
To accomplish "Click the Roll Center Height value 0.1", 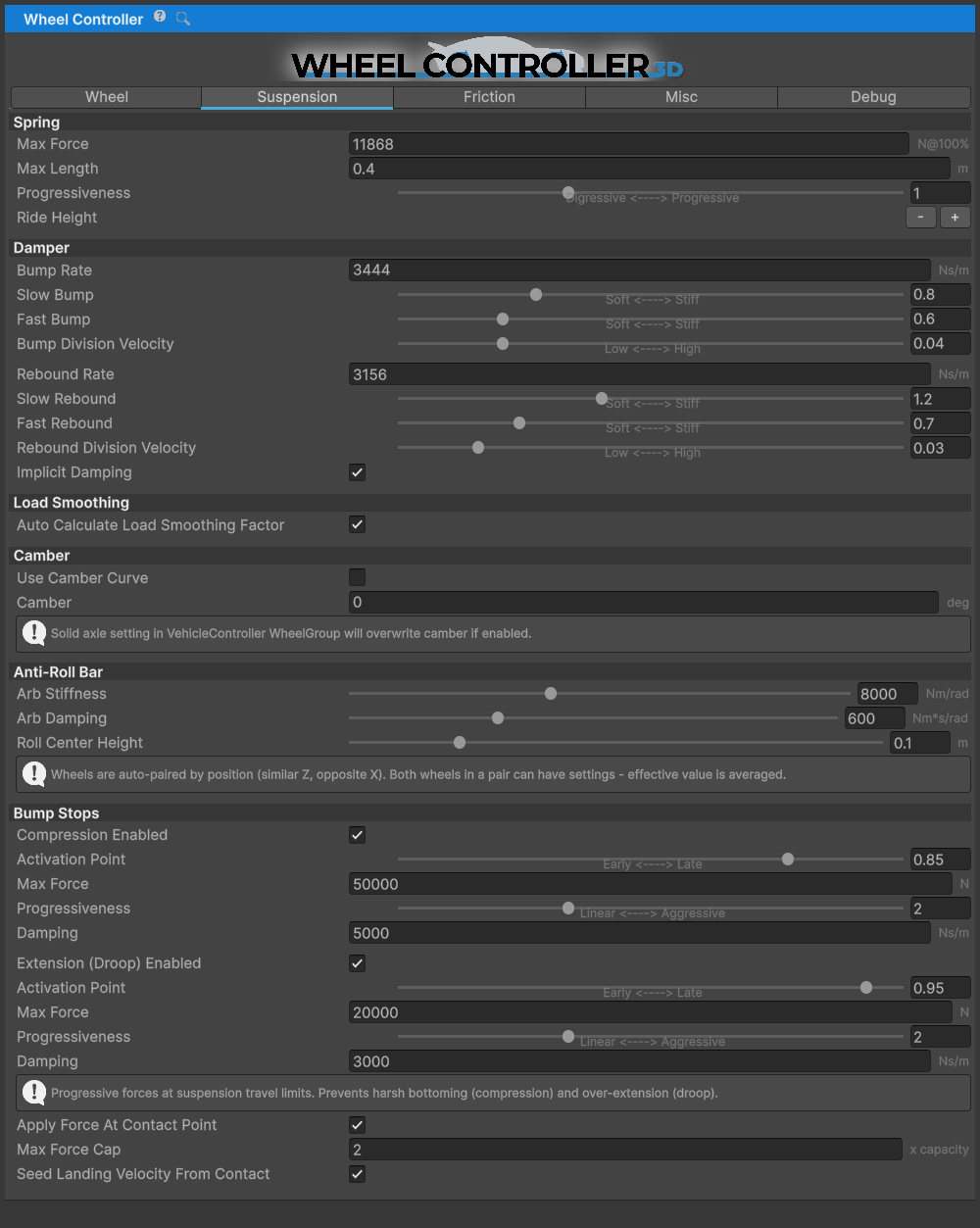I will pyautogui.click(x=920, y=743).
